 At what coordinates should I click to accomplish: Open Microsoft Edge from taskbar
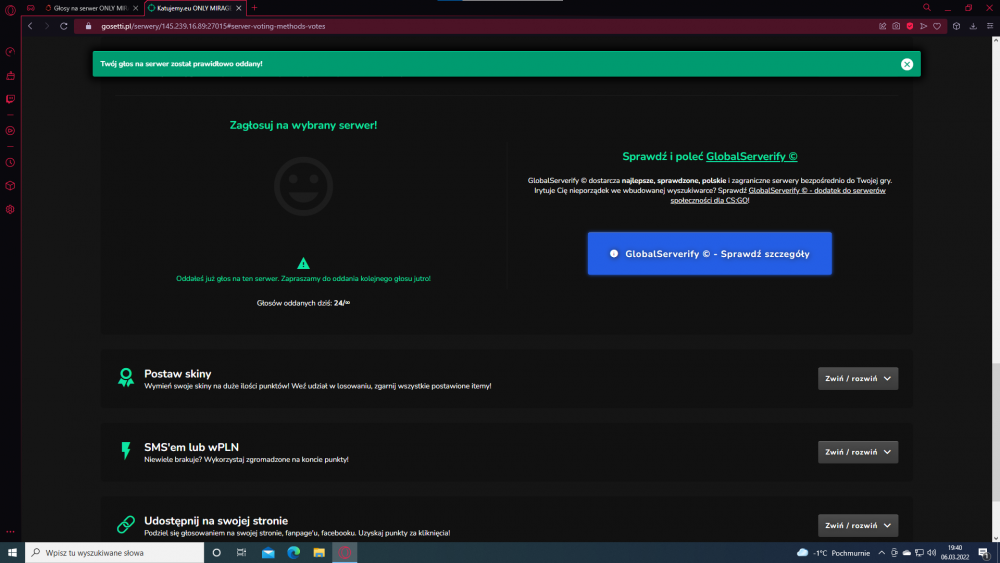coord(293,553)
